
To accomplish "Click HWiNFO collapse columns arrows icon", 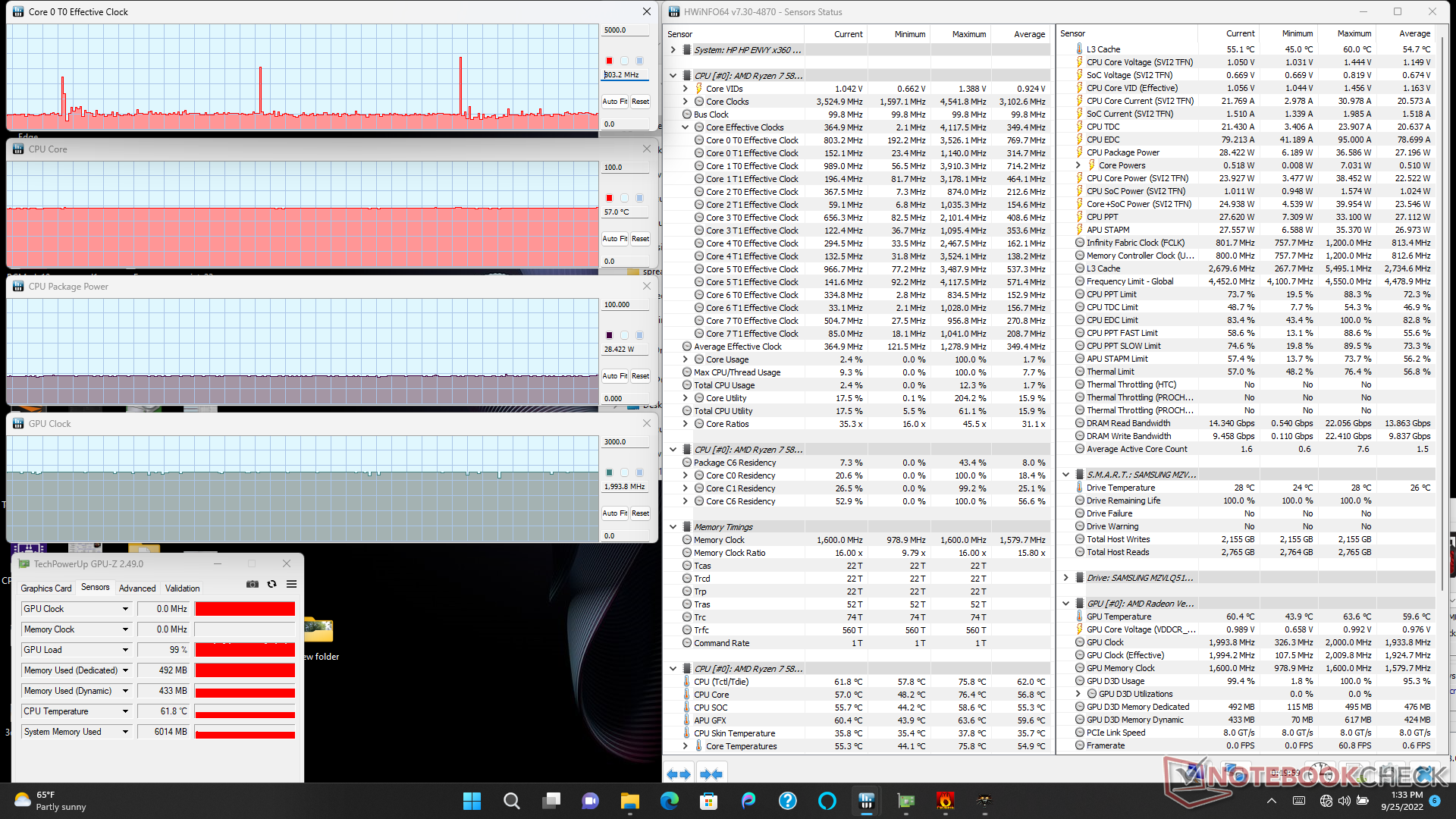I will click(711, 774).
